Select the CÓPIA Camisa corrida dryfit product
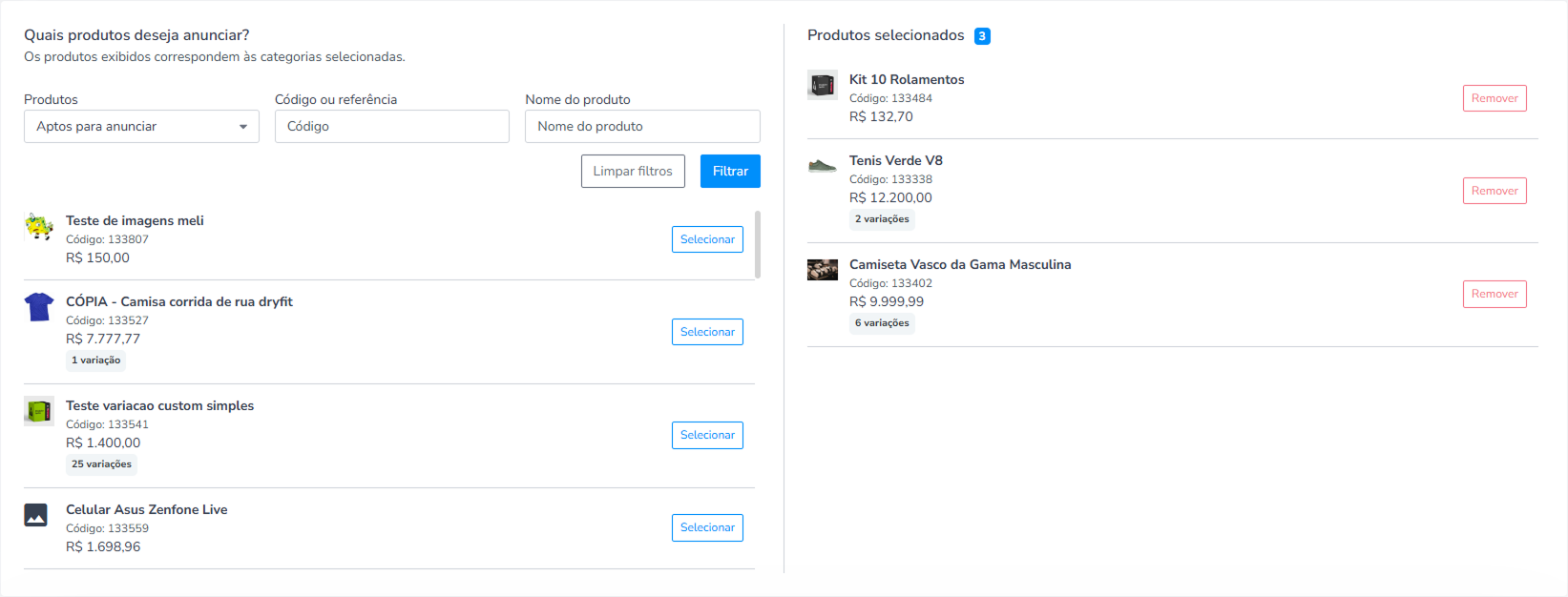 (x=707, y=332)
